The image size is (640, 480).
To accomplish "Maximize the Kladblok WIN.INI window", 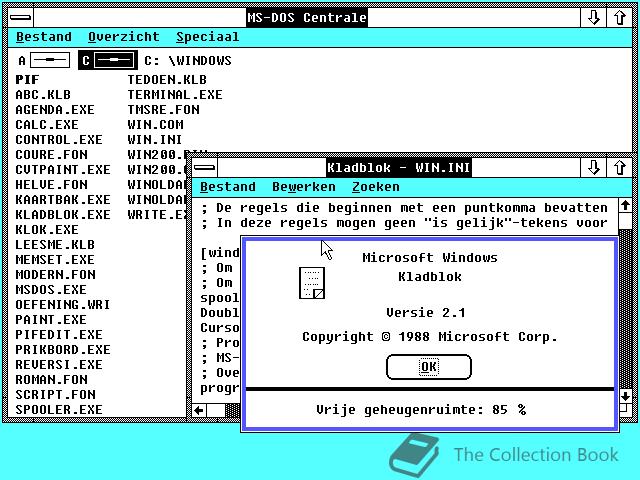I will 619,167.
